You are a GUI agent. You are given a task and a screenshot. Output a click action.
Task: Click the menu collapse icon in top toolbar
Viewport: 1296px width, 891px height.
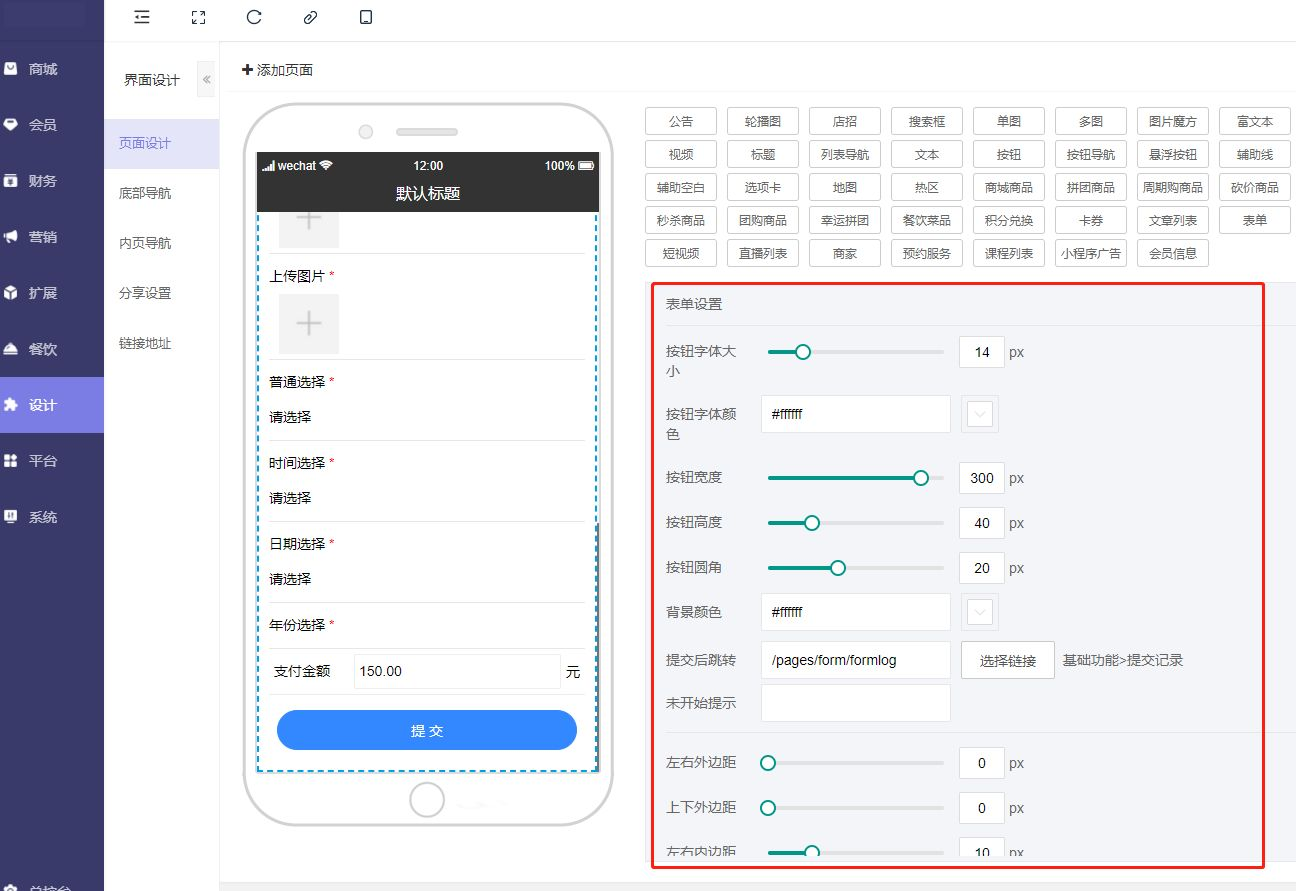point(142,17)
